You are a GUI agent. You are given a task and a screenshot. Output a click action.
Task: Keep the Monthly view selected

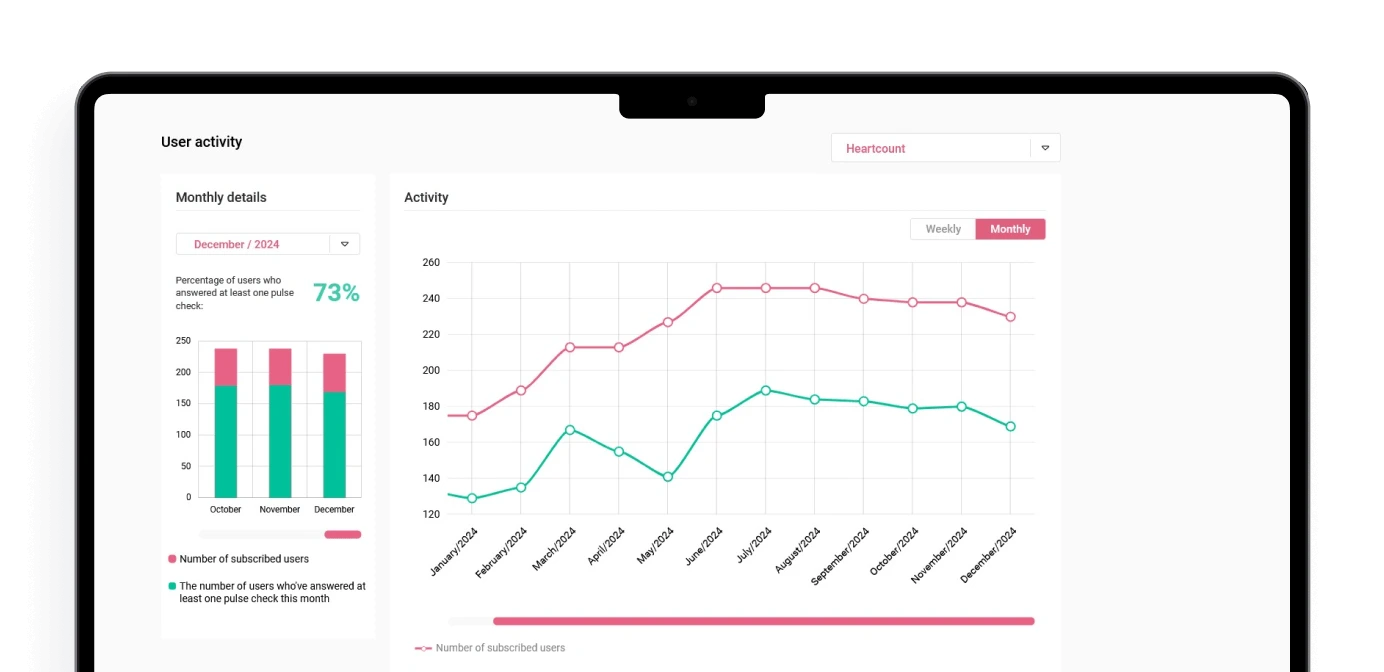point(1010,229)
